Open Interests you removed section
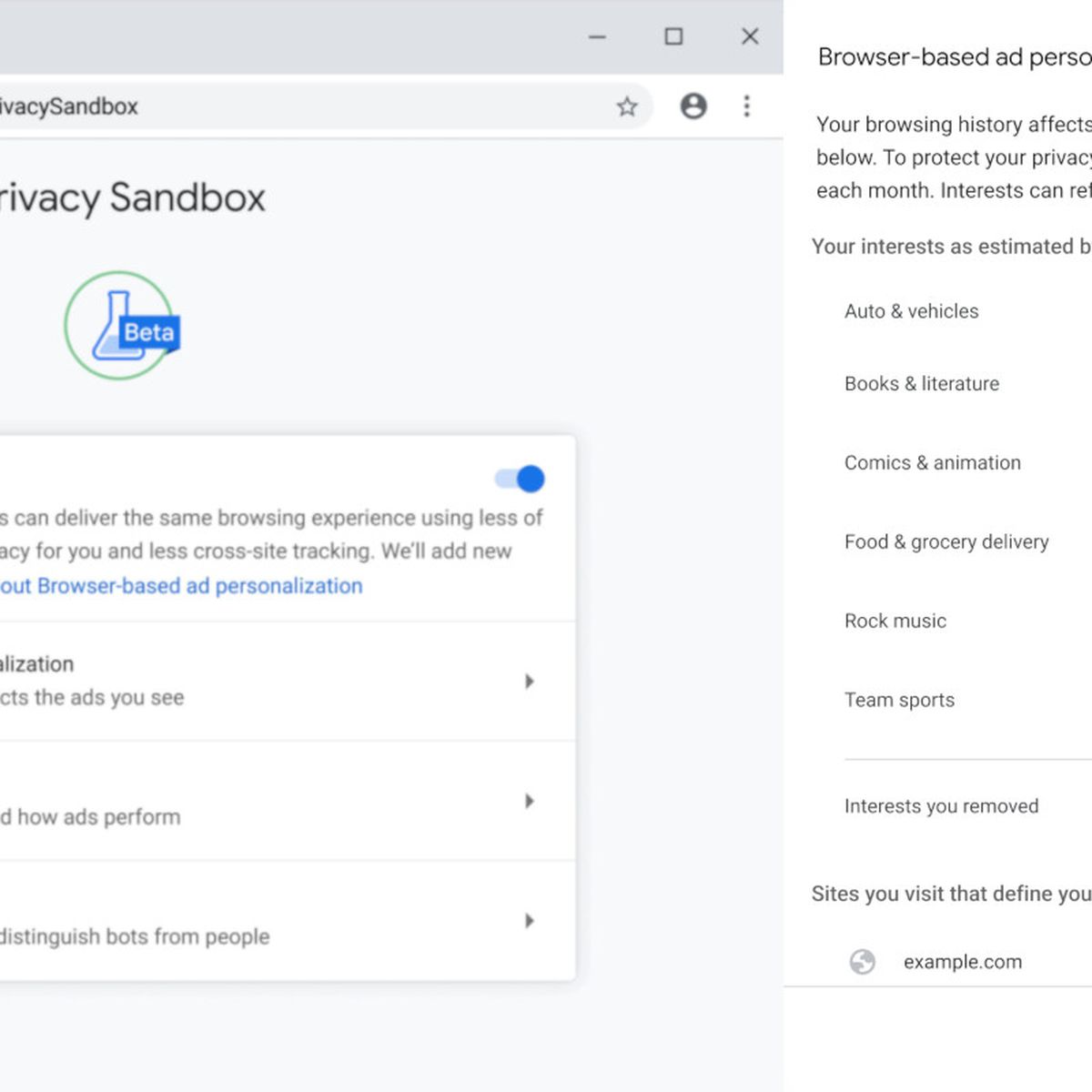 tap(942, 806)
